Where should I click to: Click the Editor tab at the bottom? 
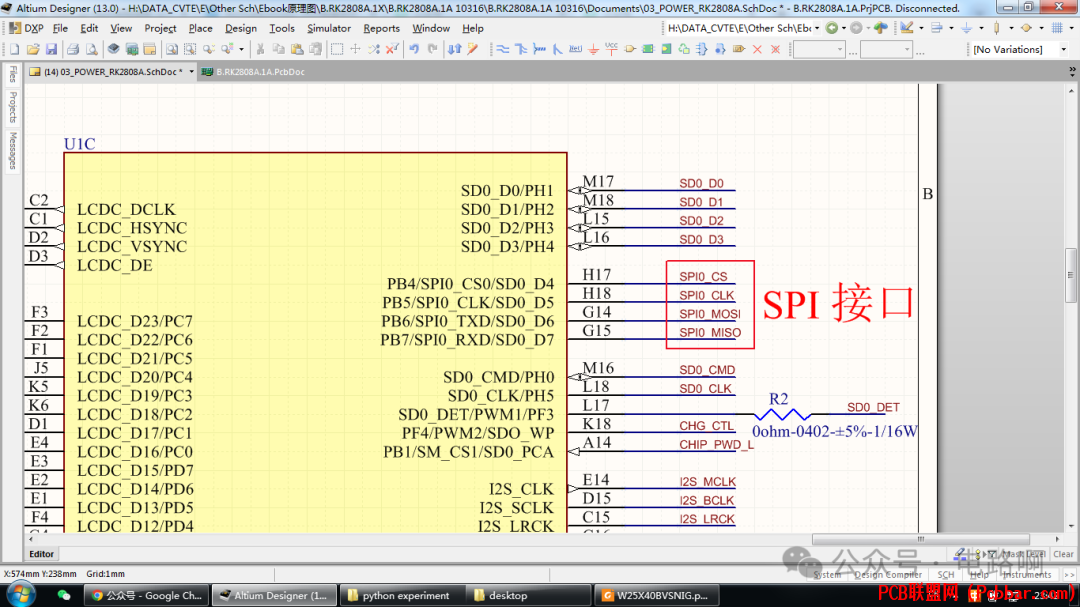pos(41,554)
